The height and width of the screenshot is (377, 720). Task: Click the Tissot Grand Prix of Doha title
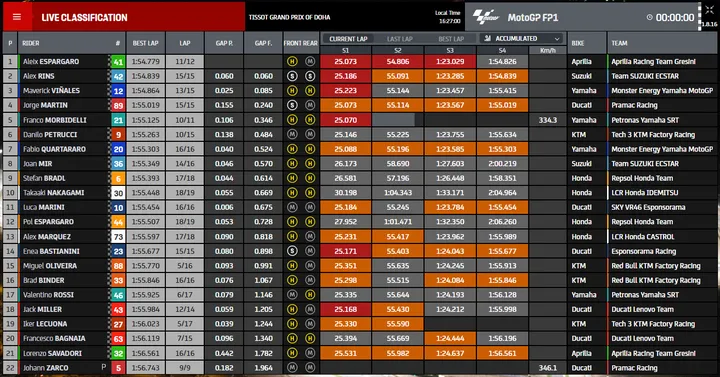pos(289,17)
